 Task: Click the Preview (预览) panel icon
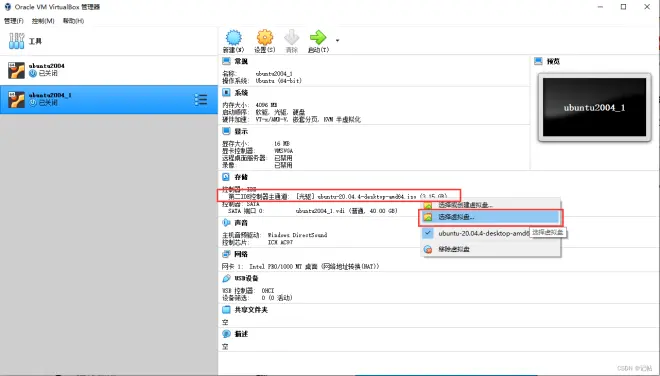(538, 61)
